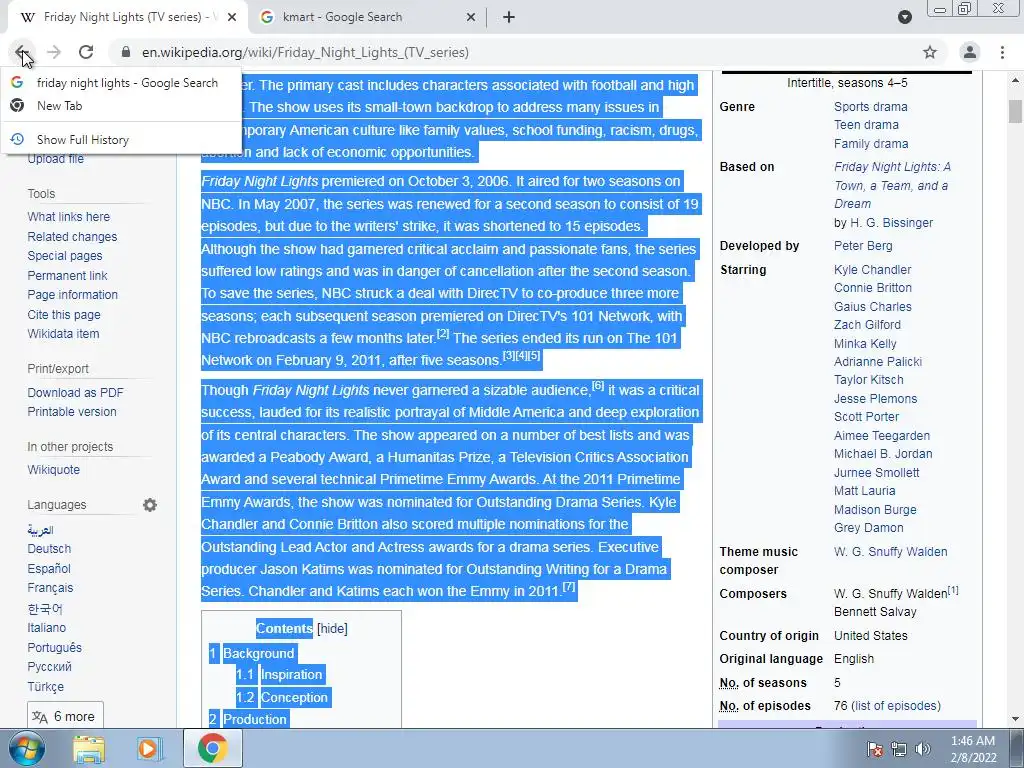This screenshot has height=768, width=1024.
Task: Open the Wikiquote project link
Action: pos(54,470)
